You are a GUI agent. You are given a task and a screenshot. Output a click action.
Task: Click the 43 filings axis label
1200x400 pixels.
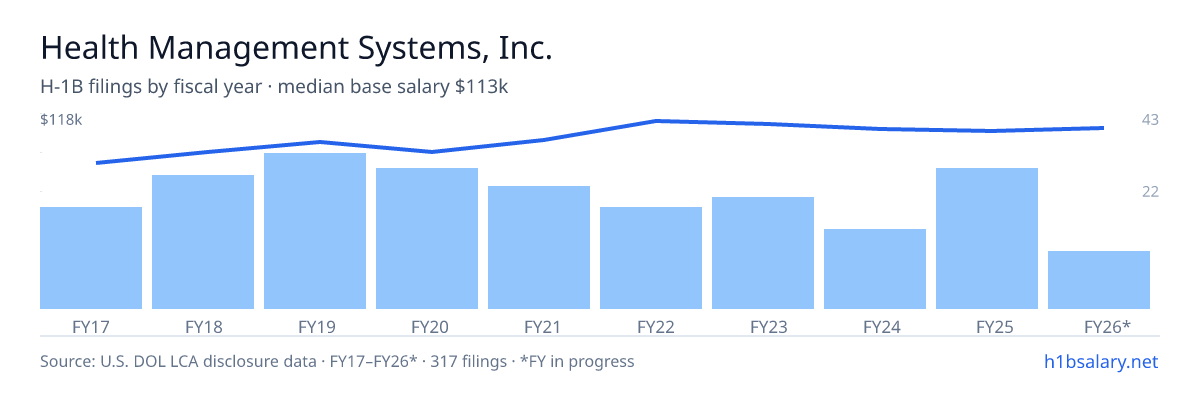pyautogui.click(x=1150, y=120)
